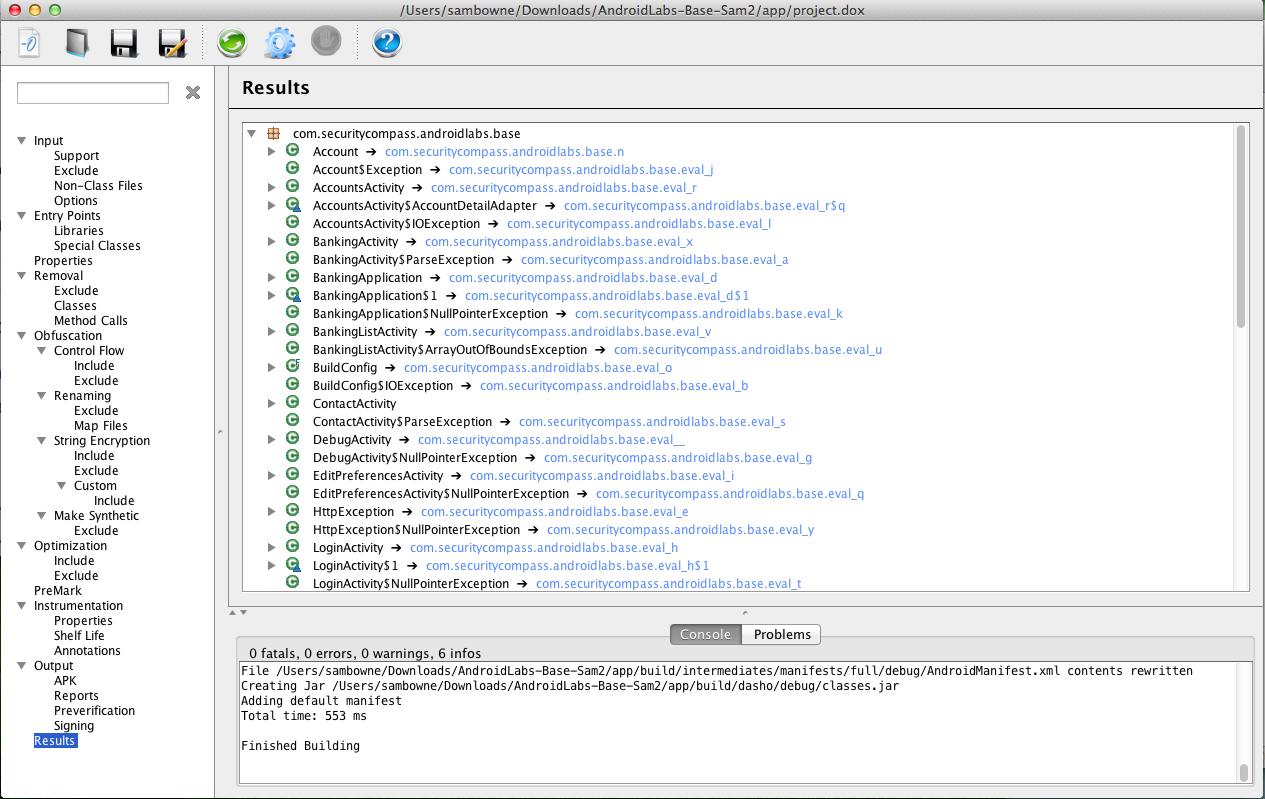Image resolution: width=1265 pixels, height=799 pixels.
Task: Select Results in the navigation tree
Action: tap(55, 741)
